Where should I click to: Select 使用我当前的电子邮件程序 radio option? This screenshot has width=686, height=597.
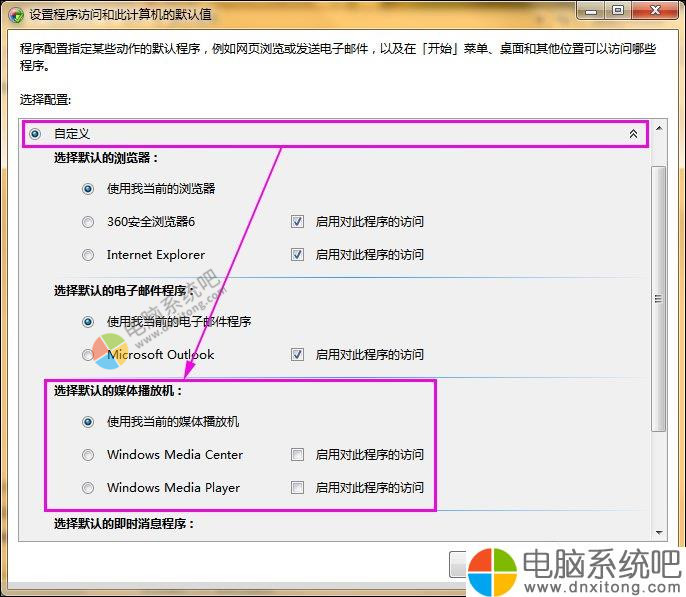89,321
